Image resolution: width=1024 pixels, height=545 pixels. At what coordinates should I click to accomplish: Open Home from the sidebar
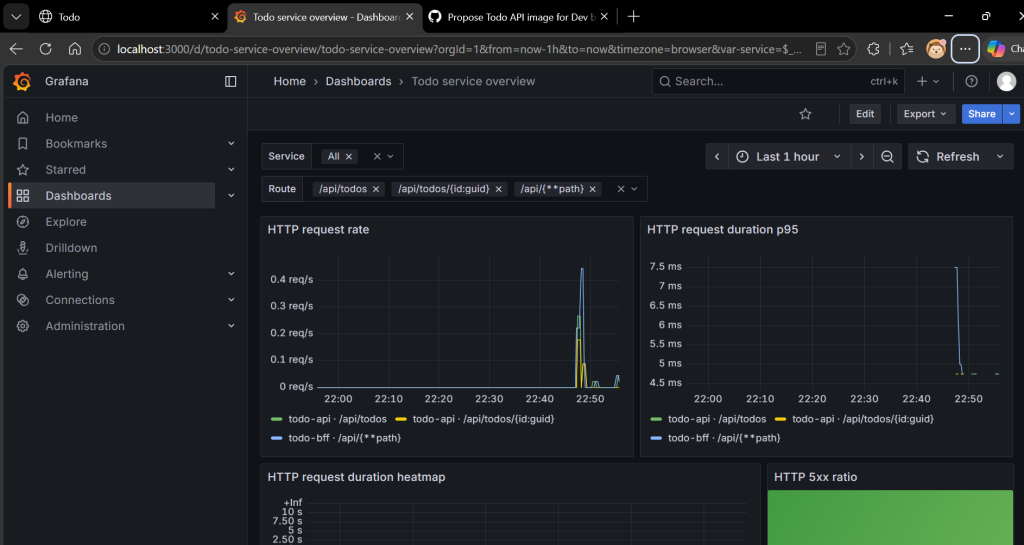(61, 117)
